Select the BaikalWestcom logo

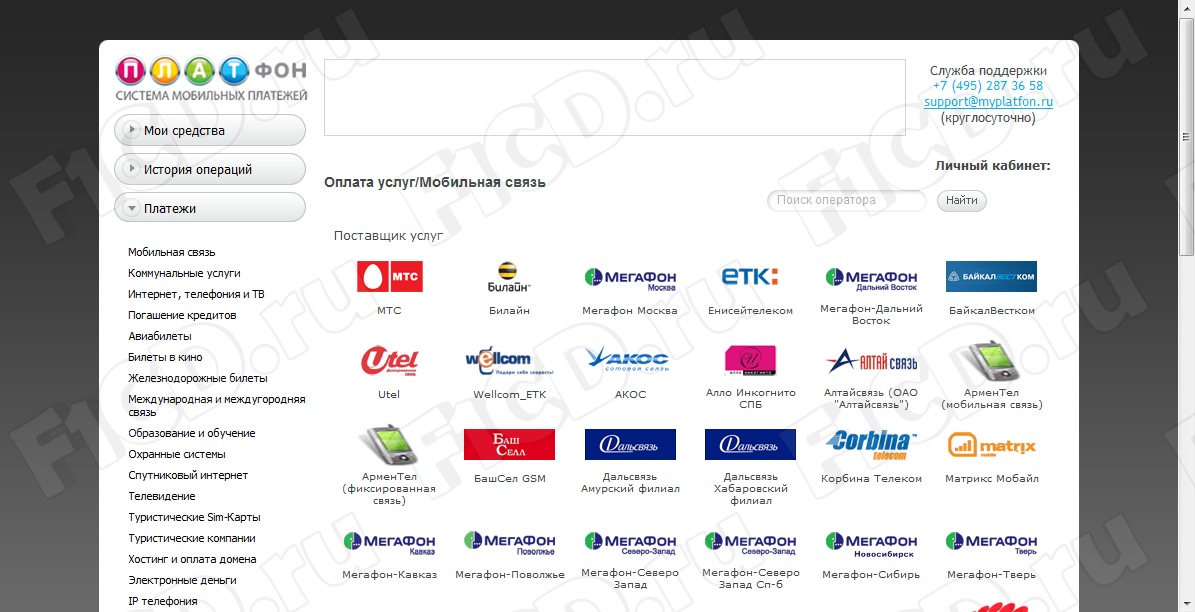pyautogui.click(x=992, y=277)
